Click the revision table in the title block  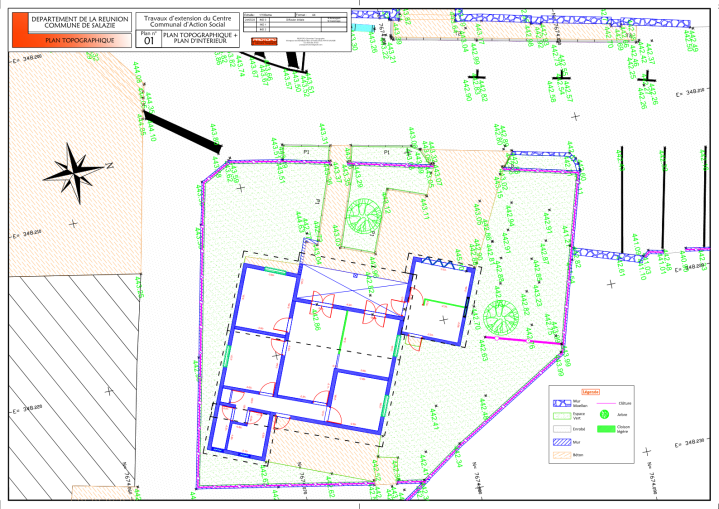295,23
